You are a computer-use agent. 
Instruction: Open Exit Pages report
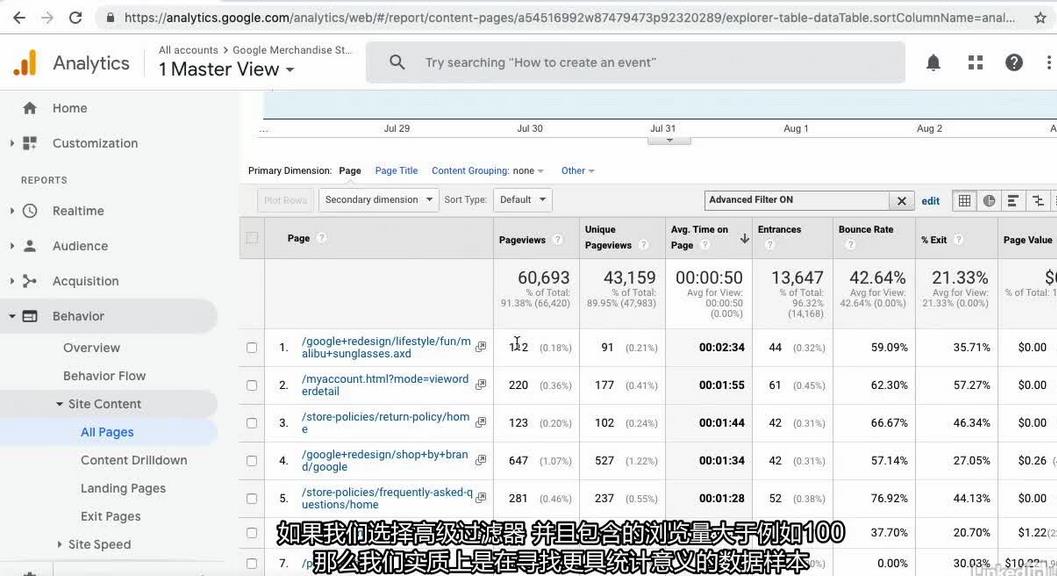tap(111, 517)
